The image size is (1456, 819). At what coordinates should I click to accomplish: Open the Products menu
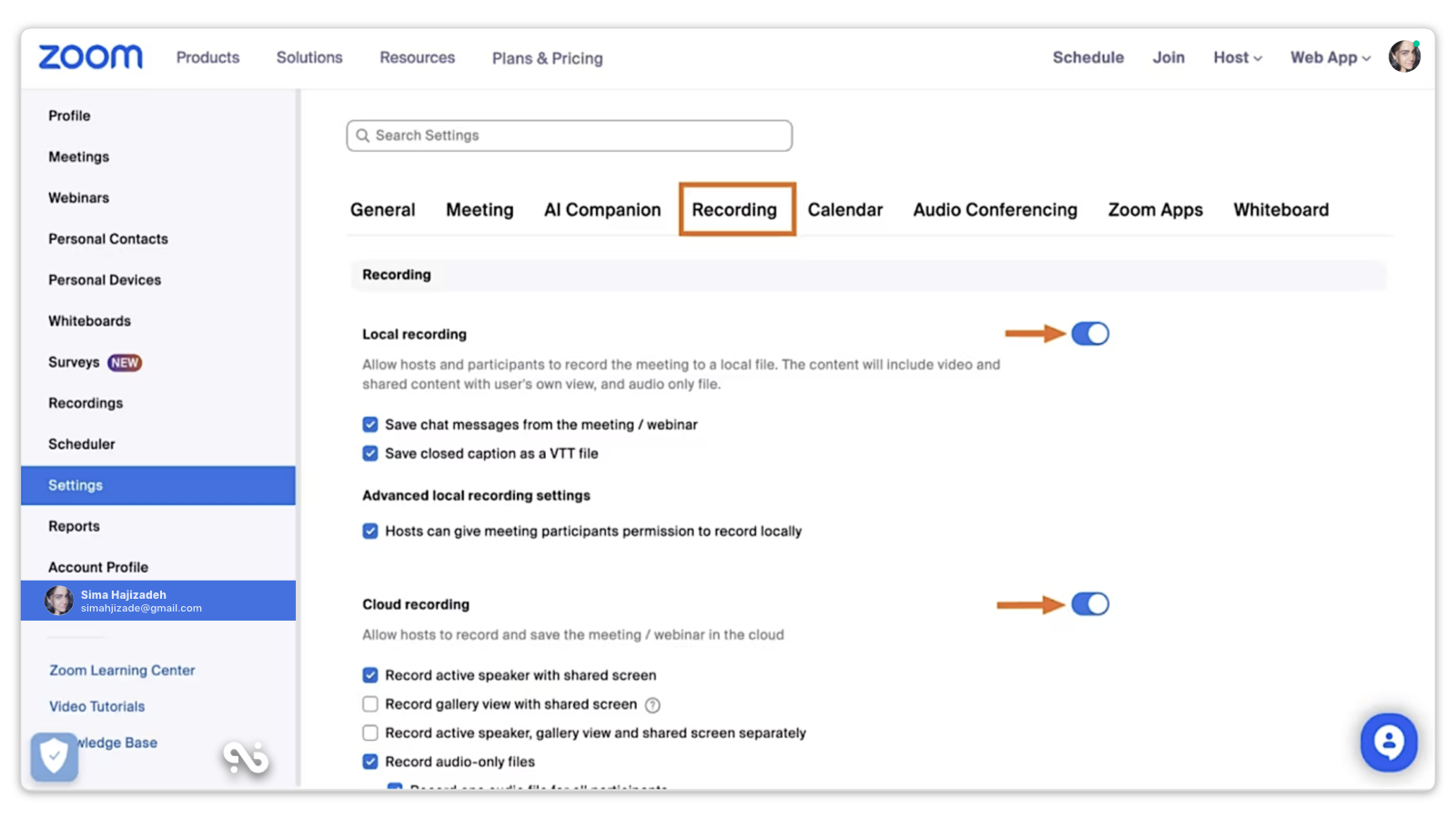point(207,57)
